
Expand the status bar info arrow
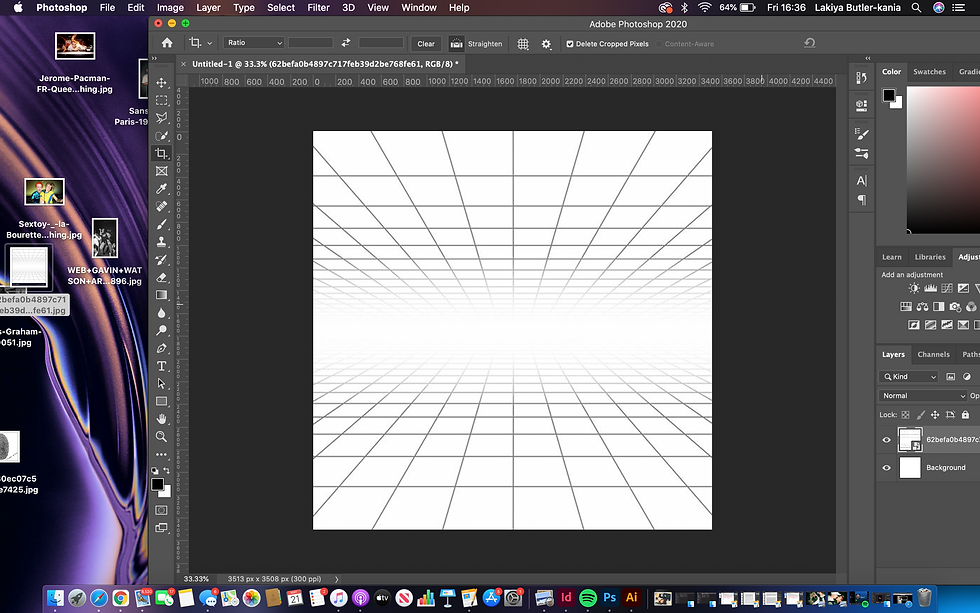(337, 579)
